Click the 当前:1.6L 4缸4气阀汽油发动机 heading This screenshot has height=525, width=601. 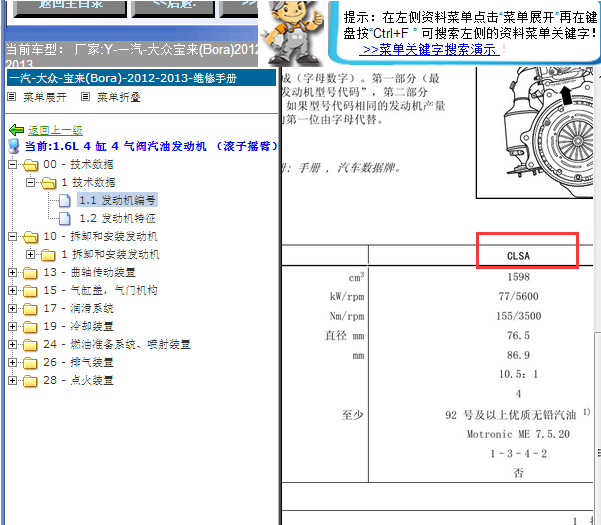tap(151, 146)
